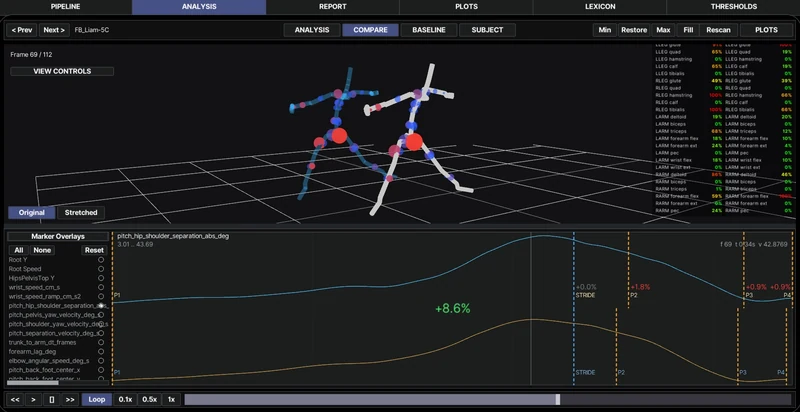Switch to the top ANALYSIS tab

[199, 7]
